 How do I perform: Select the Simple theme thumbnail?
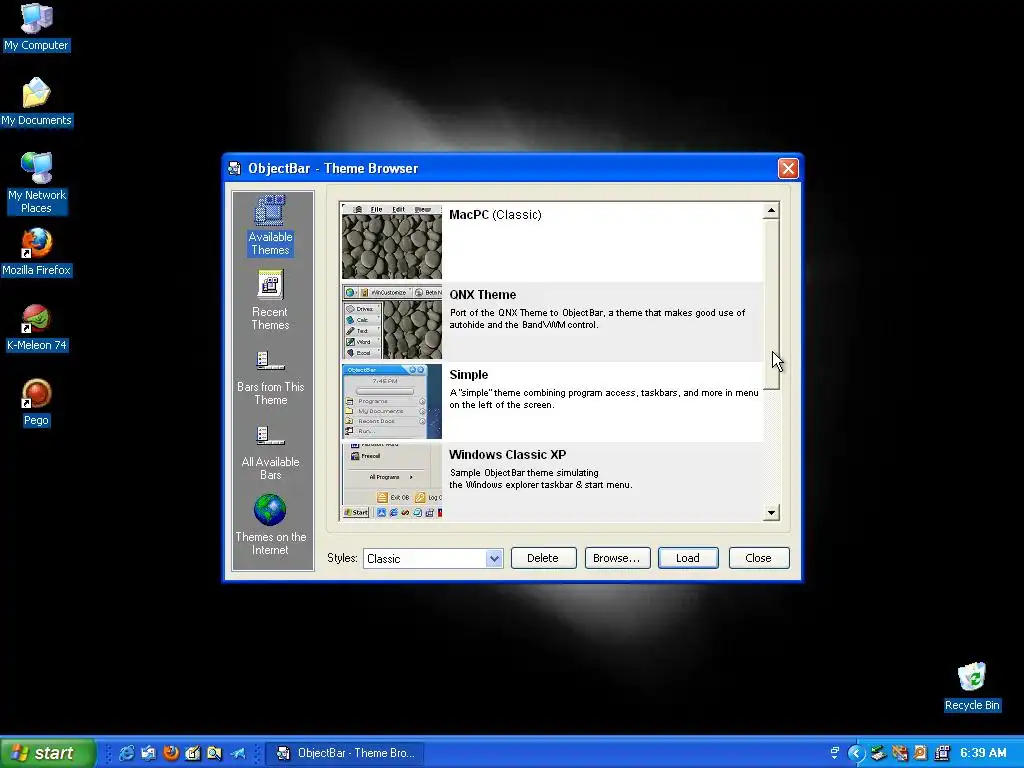pos(392,402)
